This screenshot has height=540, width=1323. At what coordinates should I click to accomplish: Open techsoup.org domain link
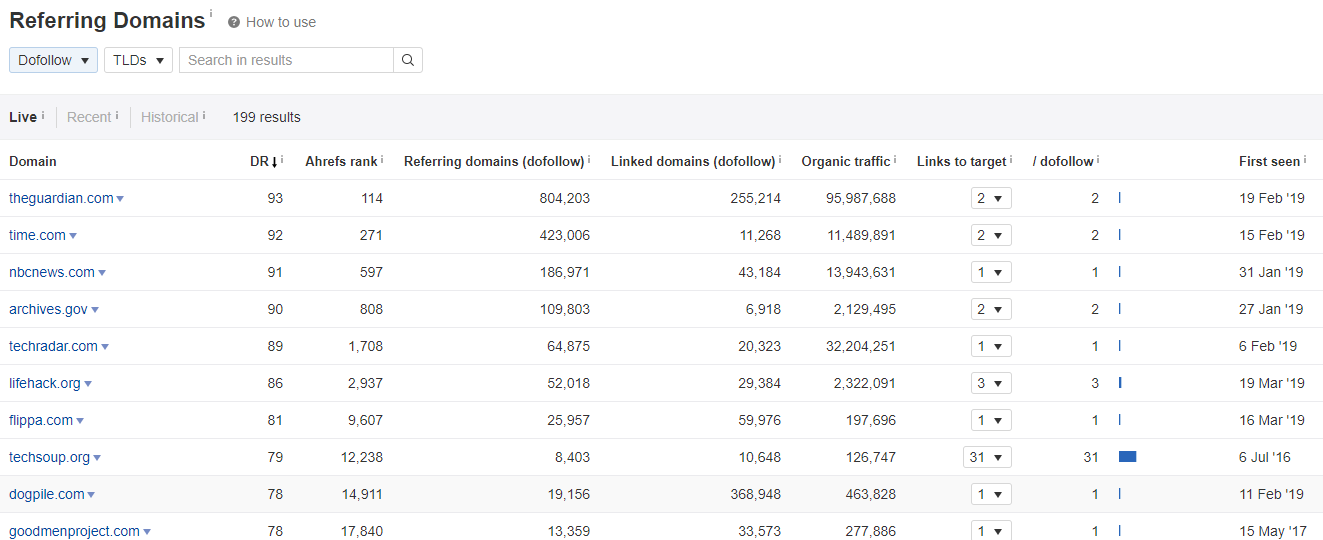point(49,457)
